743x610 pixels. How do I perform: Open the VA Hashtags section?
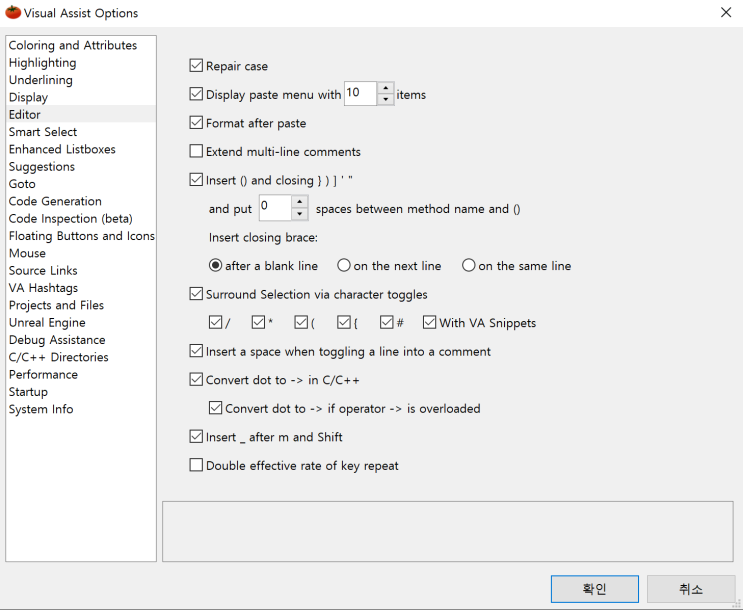click(x=43, y=288)
